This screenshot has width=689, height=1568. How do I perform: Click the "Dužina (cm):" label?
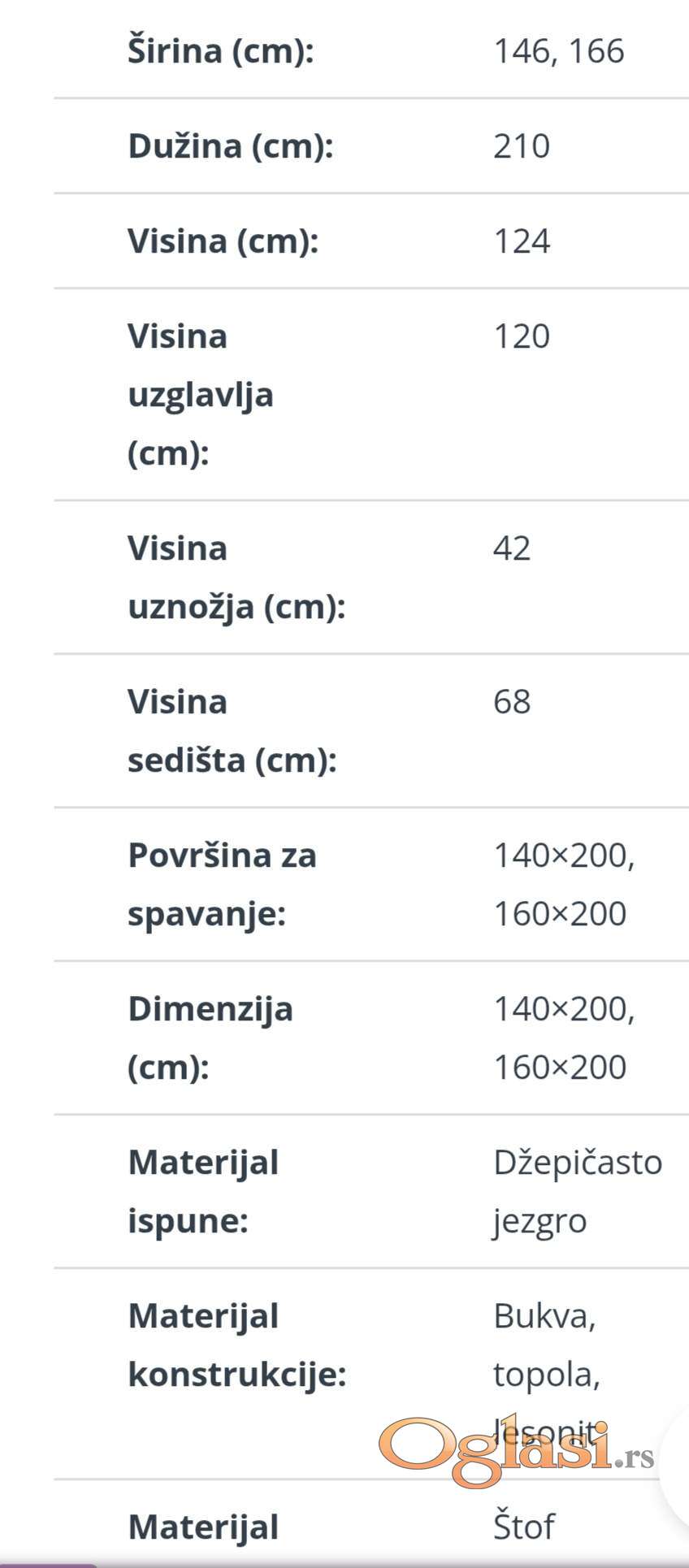click(x=231, y=146)
